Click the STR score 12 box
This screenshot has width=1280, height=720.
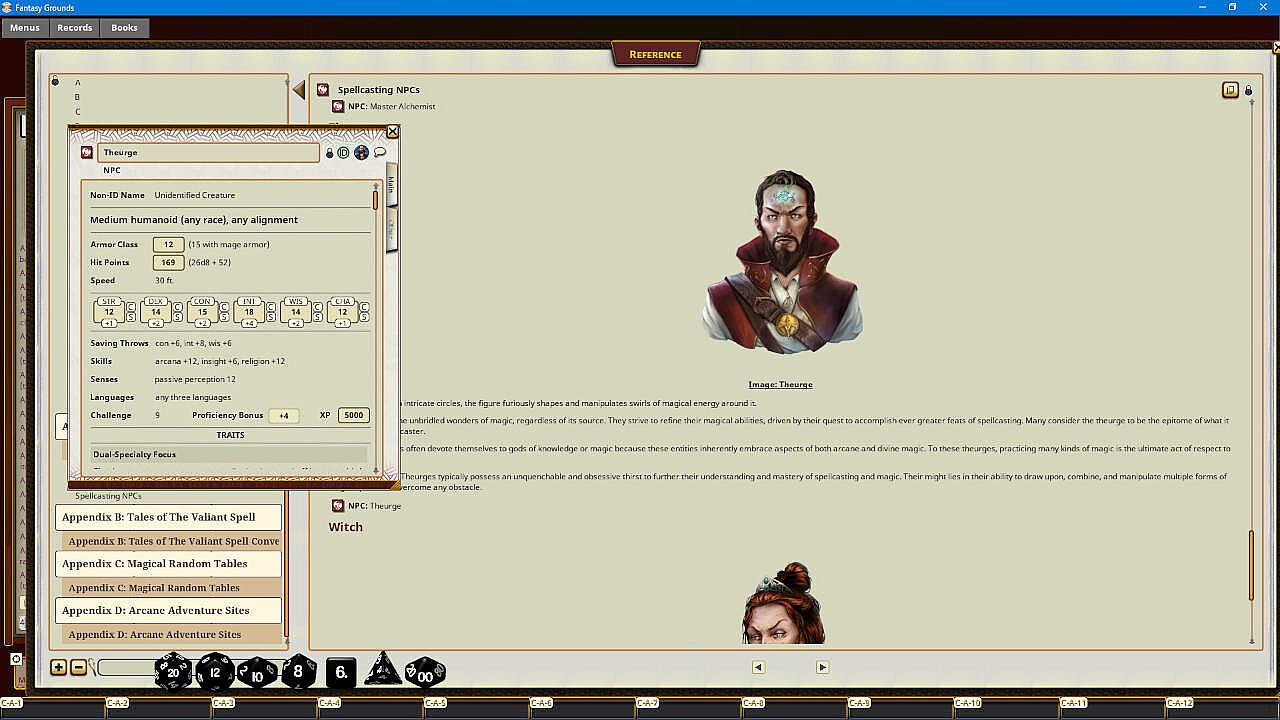pyautogui.click(x=109, y=312)
